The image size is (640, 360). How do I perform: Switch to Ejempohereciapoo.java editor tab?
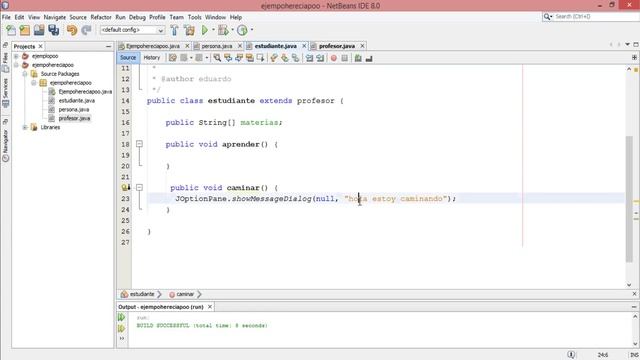click(153, 46)
